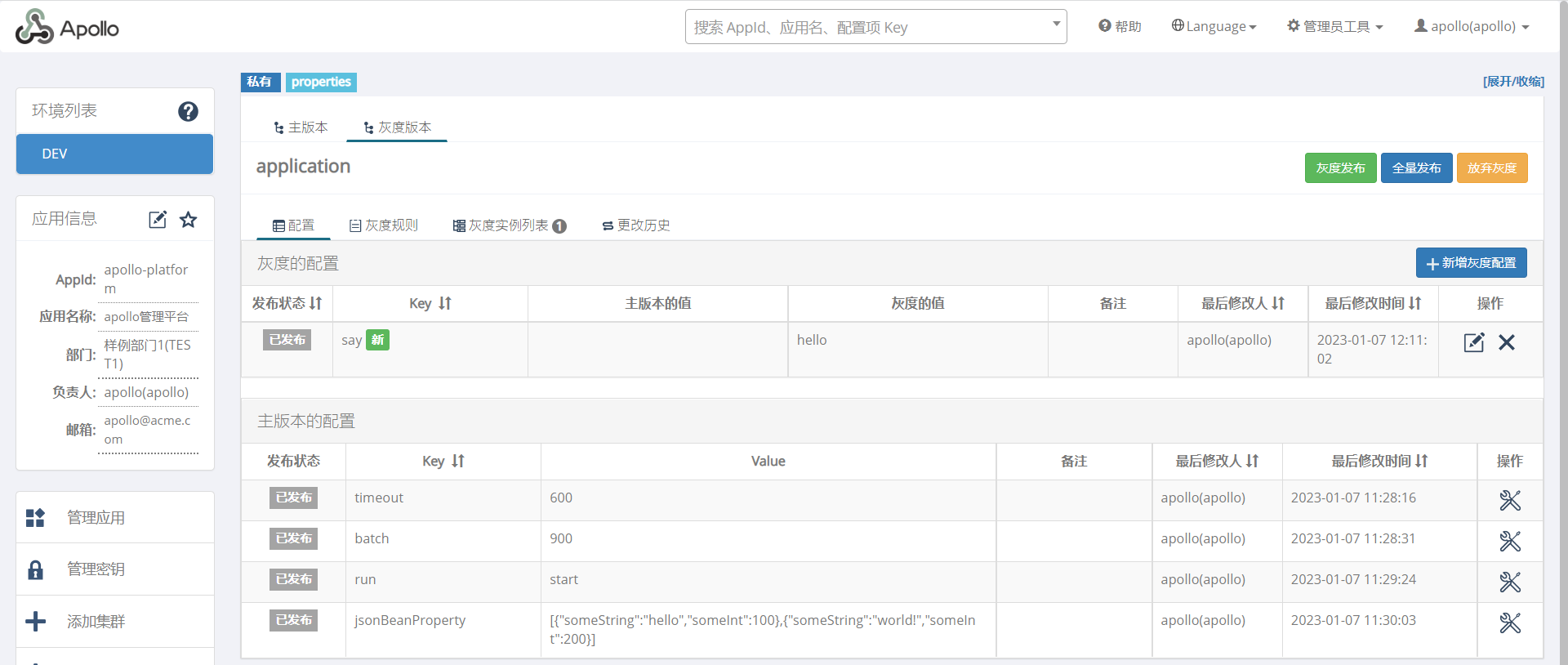Click the email apollo@acme.com value
1568x665 pixels.
pyautogui.click(x=148, y=430)
